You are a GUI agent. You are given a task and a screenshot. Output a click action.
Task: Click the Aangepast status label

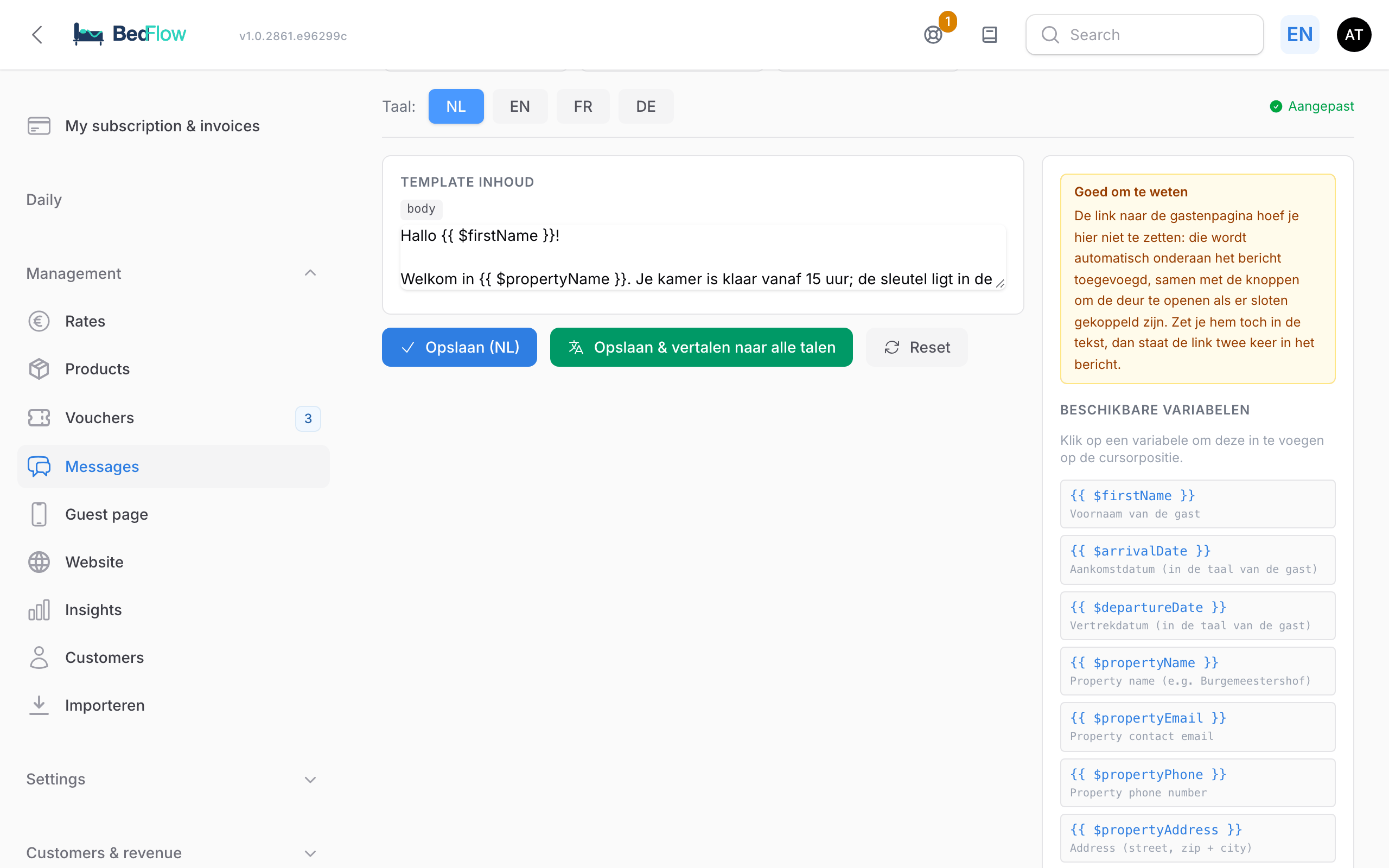1311,106
